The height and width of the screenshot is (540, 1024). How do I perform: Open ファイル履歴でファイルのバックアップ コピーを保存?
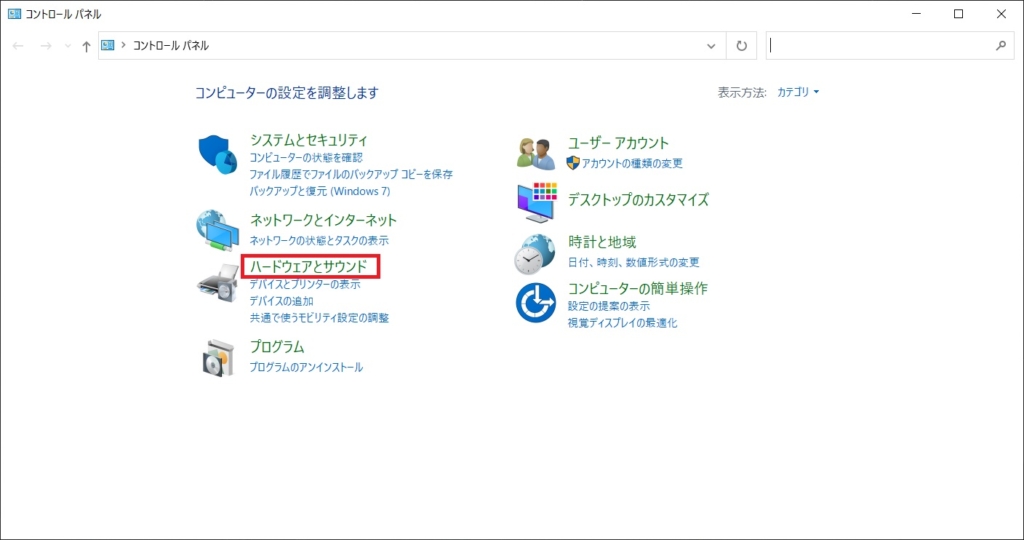[351, 174]
